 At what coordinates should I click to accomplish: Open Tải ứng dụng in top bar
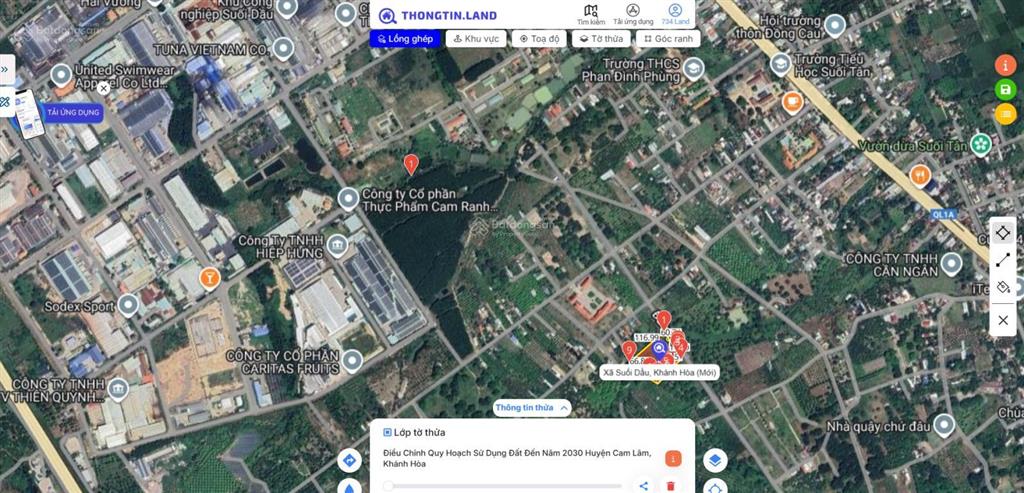[633, 14]
